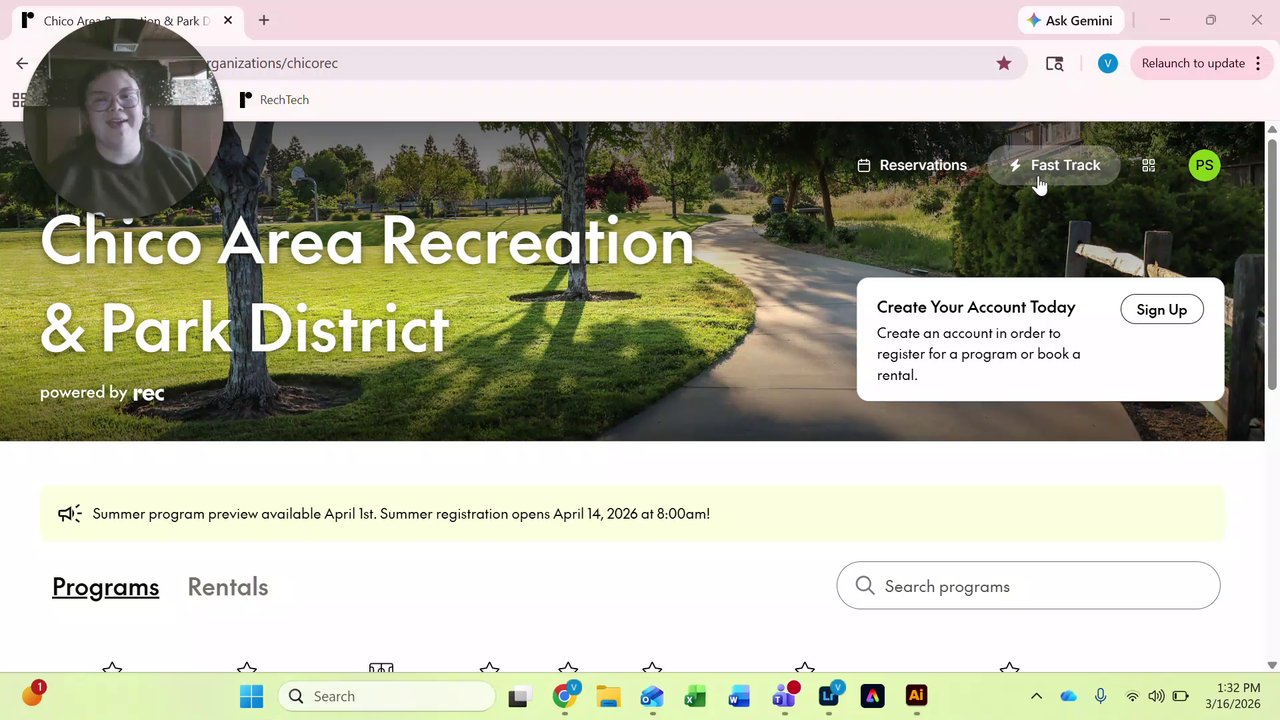Open the QR code grid icon
The height and width of the screenshot is (720, 1280).
click(x=1148, y=165)
